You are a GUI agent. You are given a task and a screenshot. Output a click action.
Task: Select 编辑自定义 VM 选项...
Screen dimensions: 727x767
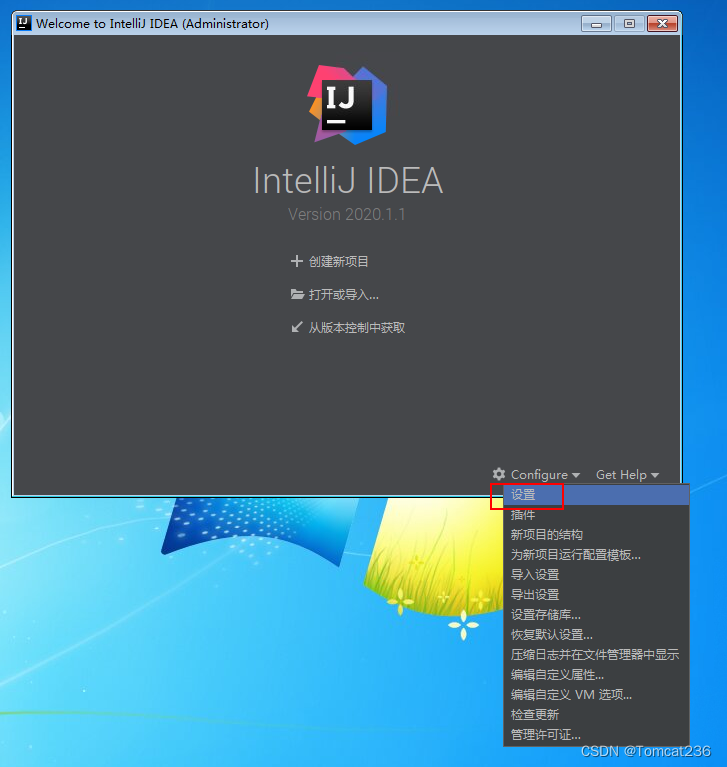point(596,695)
